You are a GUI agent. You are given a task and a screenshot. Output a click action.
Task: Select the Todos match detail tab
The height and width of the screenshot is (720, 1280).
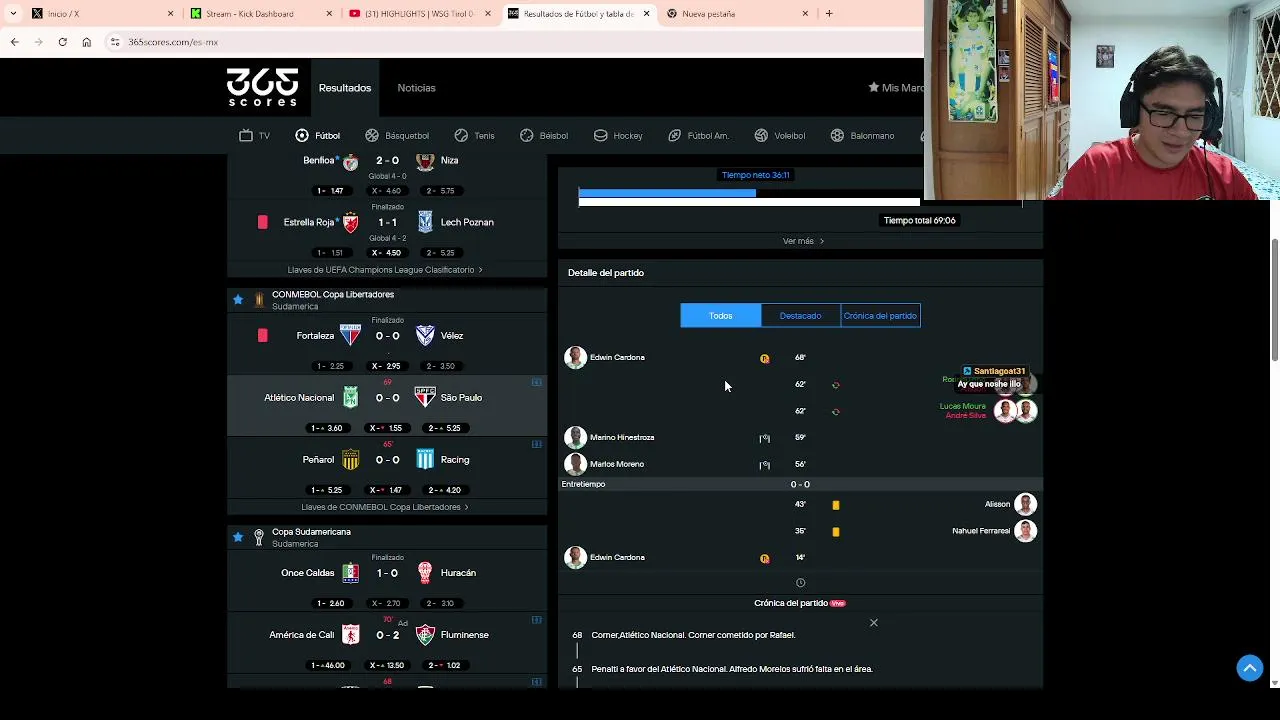(720, 316)
